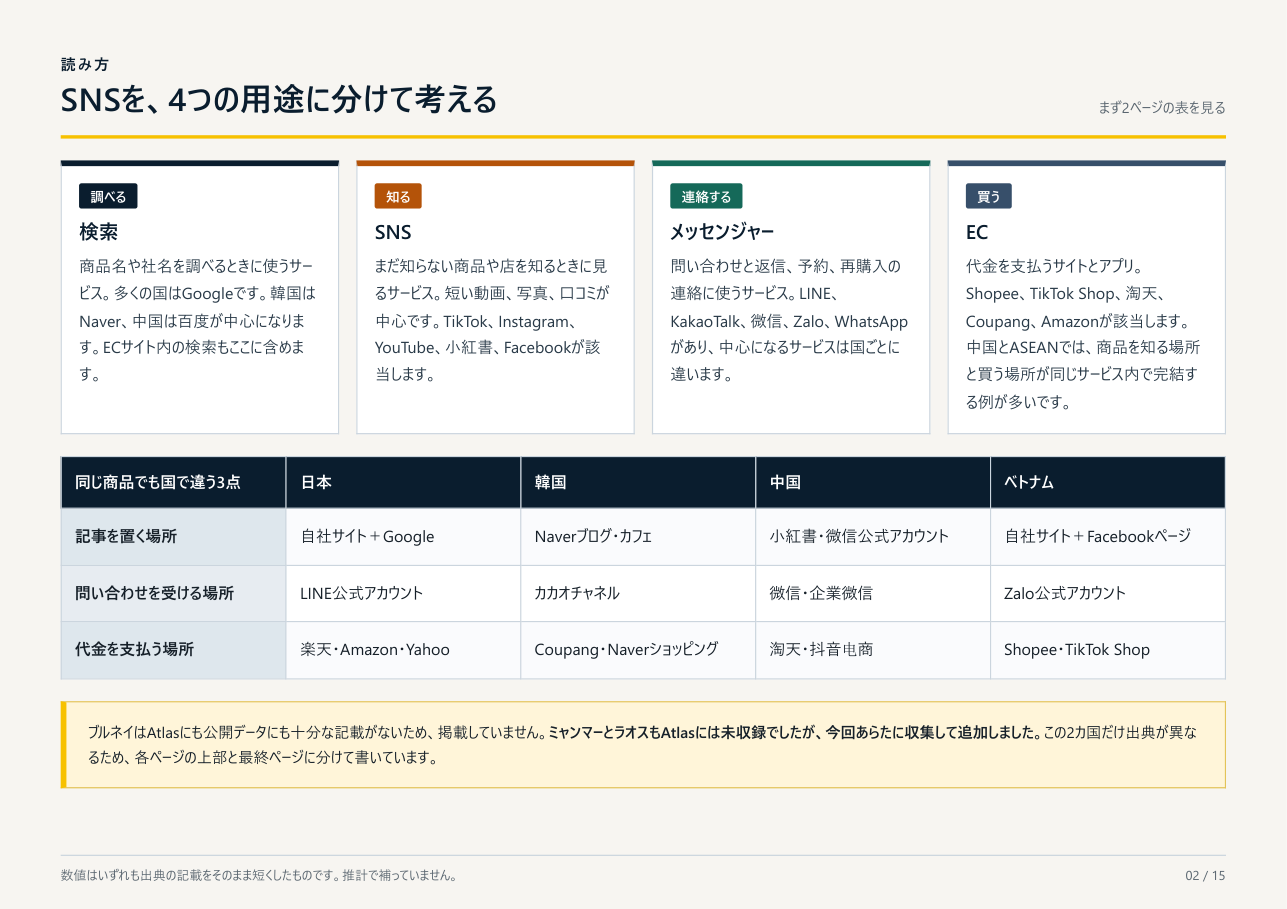Click the green 連絡する tag badge
Viewport: 1287px width, 909px height.
coord(706,196)
